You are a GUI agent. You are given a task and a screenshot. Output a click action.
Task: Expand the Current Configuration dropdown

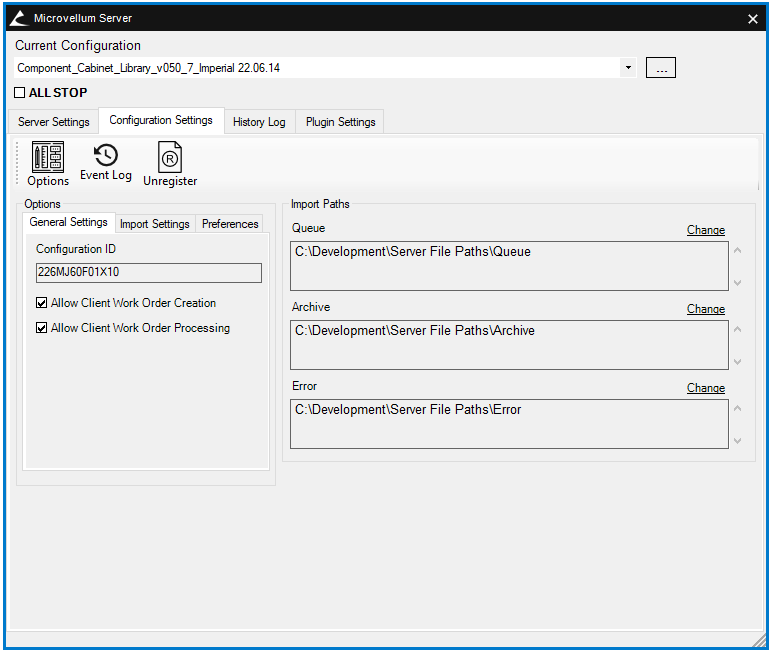pos(628,68)
